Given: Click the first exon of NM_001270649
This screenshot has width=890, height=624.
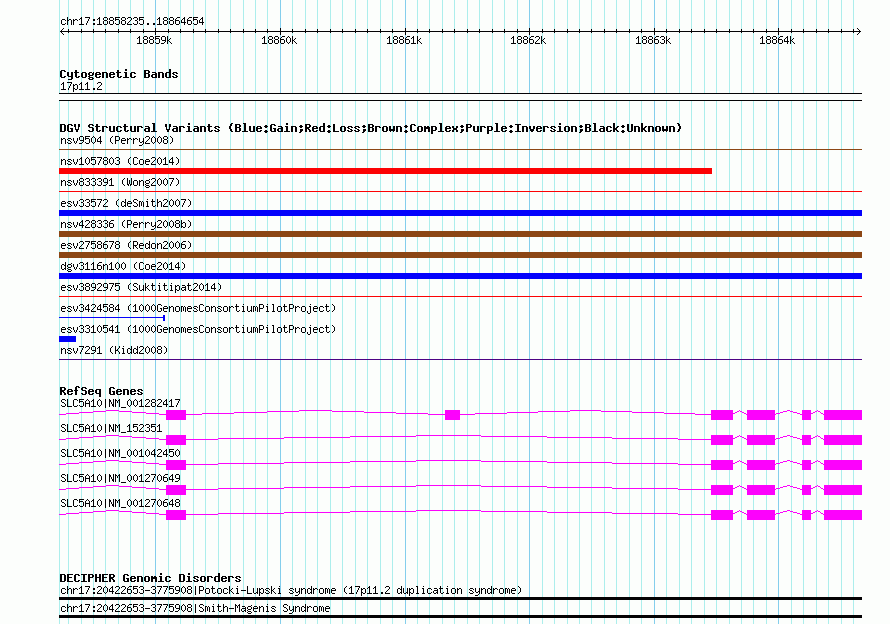Looking at the screenshot, I should click(176, 490).
